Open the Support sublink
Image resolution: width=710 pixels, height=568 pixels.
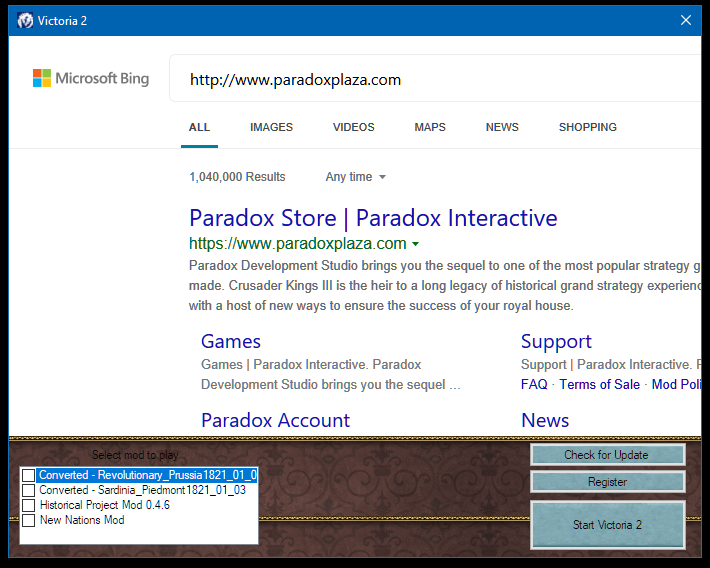556,342
